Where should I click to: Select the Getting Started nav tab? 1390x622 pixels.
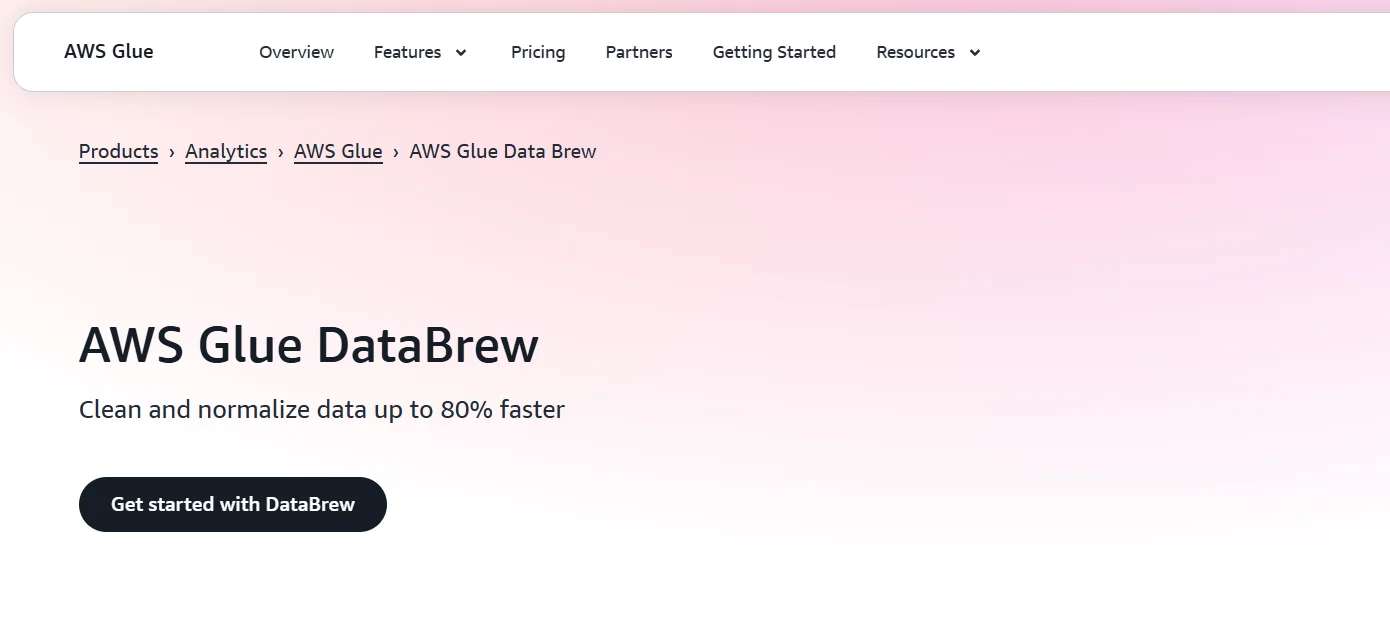(774, 52)
